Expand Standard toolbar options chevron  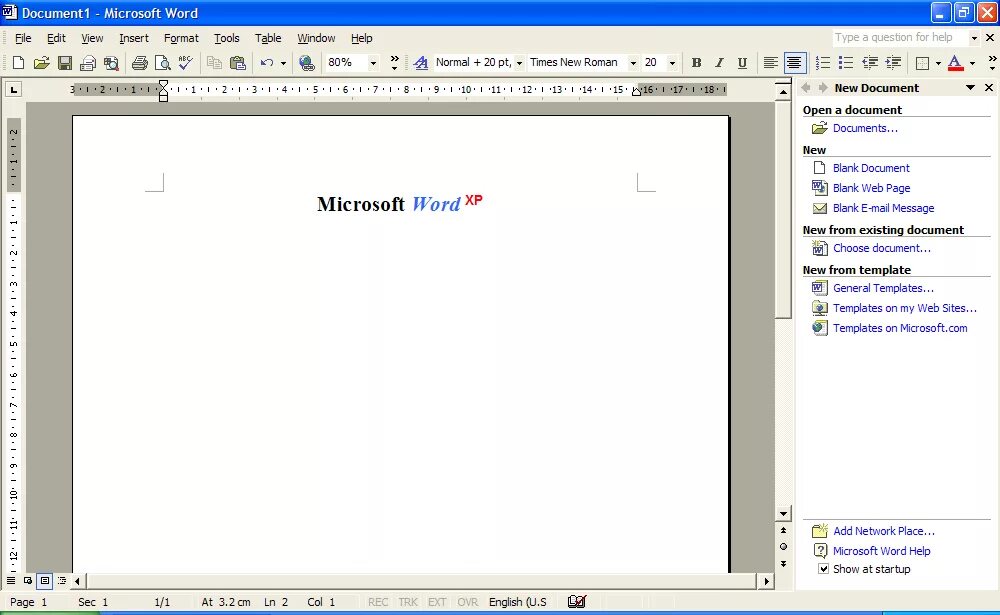pos(395,63)
